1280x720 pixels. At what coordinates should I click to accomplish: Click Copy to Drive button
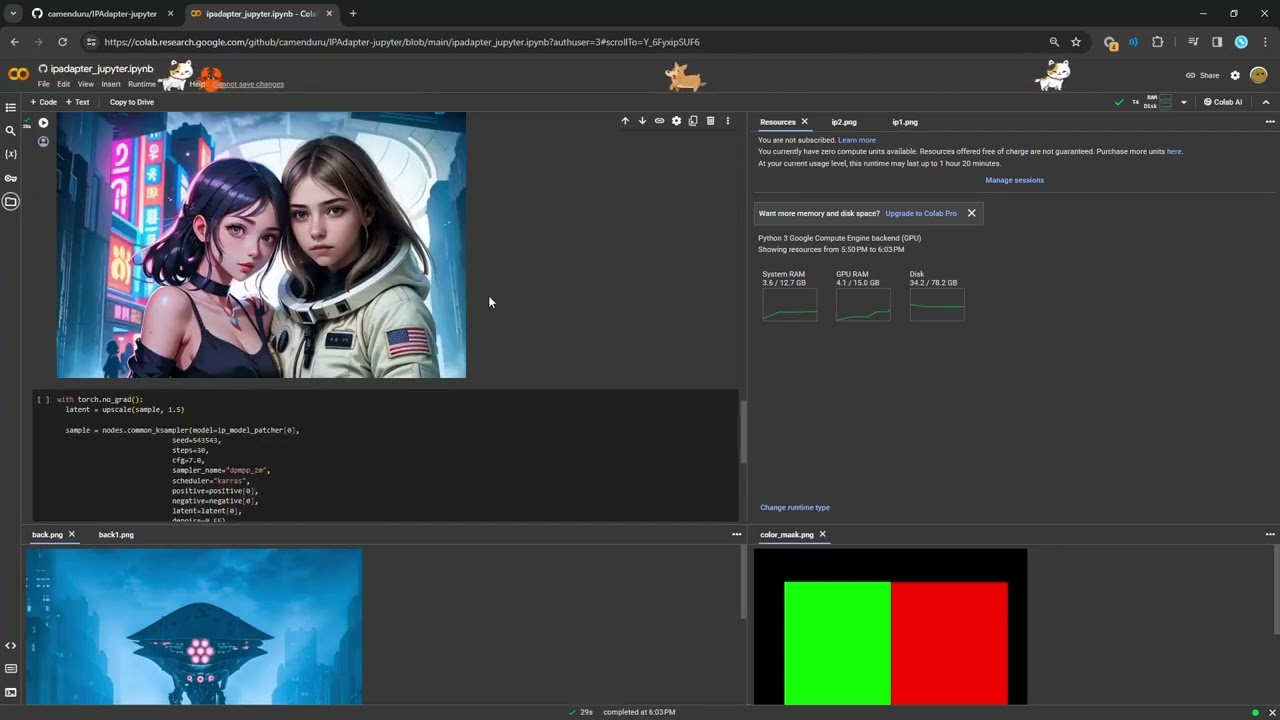click(132, 102)
